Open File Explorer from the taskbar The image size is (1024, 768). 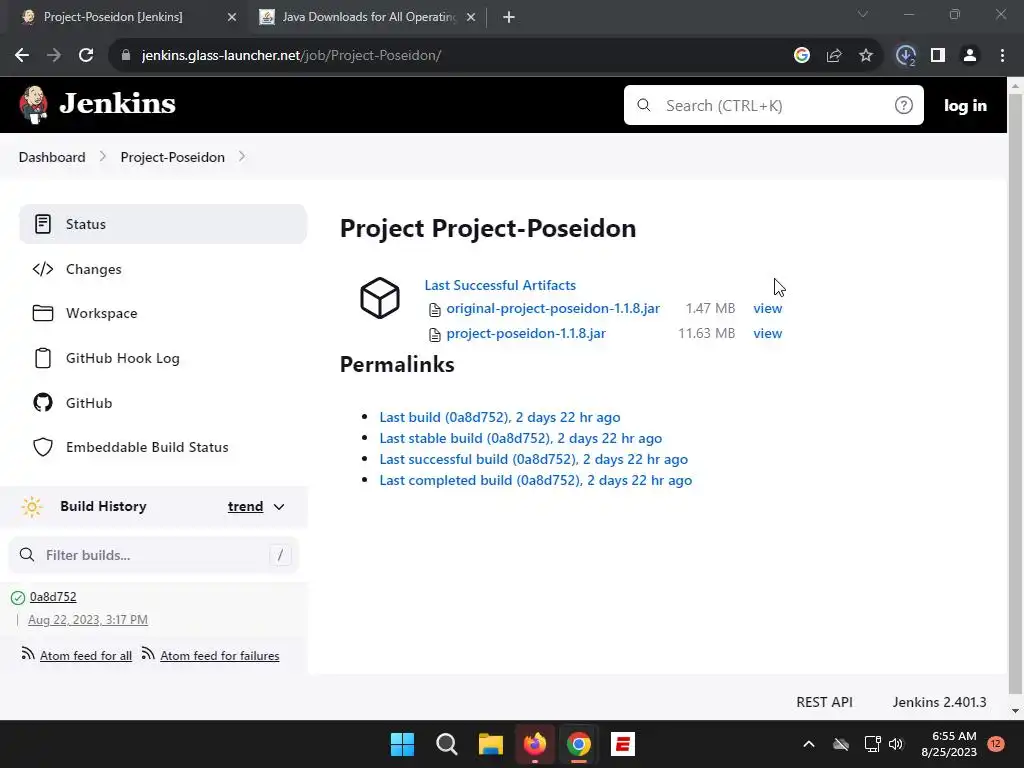tap(490, 744)
